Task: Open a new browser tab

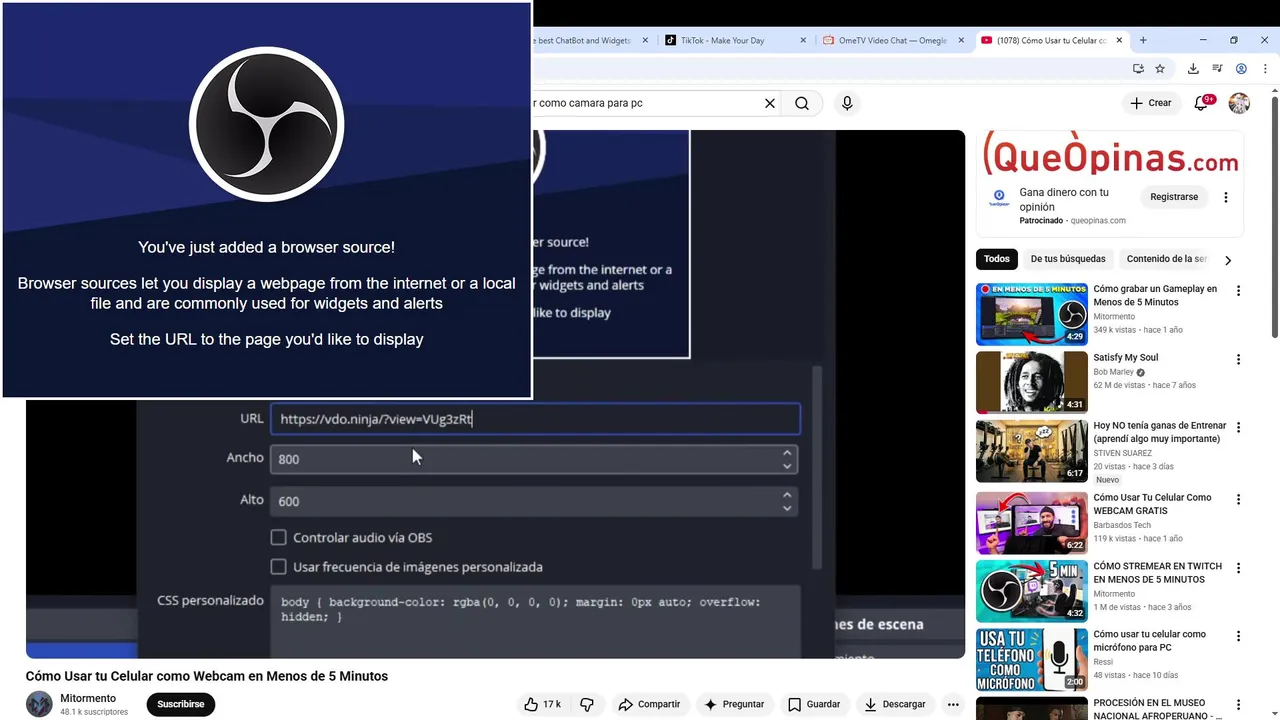Action: coord(1143,40)
